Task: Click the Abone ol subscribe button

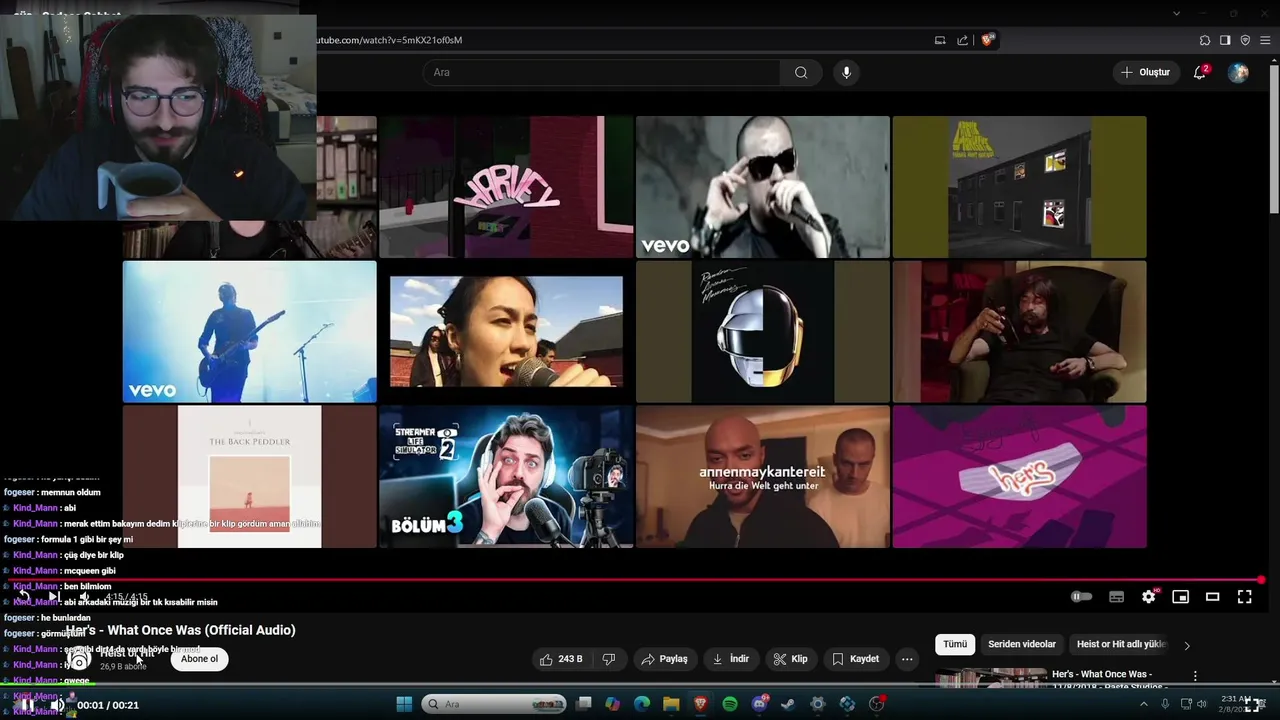Action: [199, 659]
